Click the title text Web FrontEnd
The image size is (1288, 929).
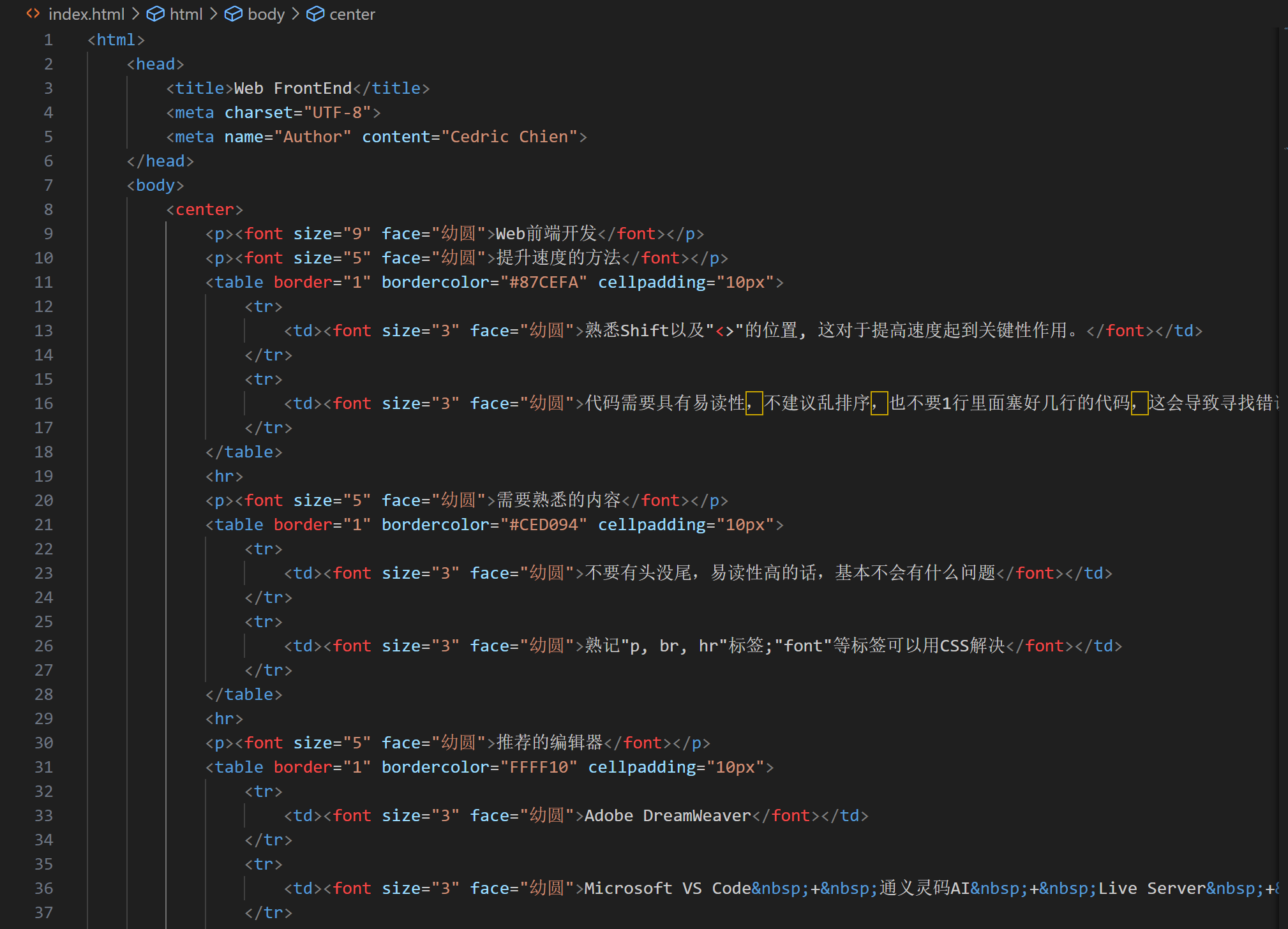[292, 88]
